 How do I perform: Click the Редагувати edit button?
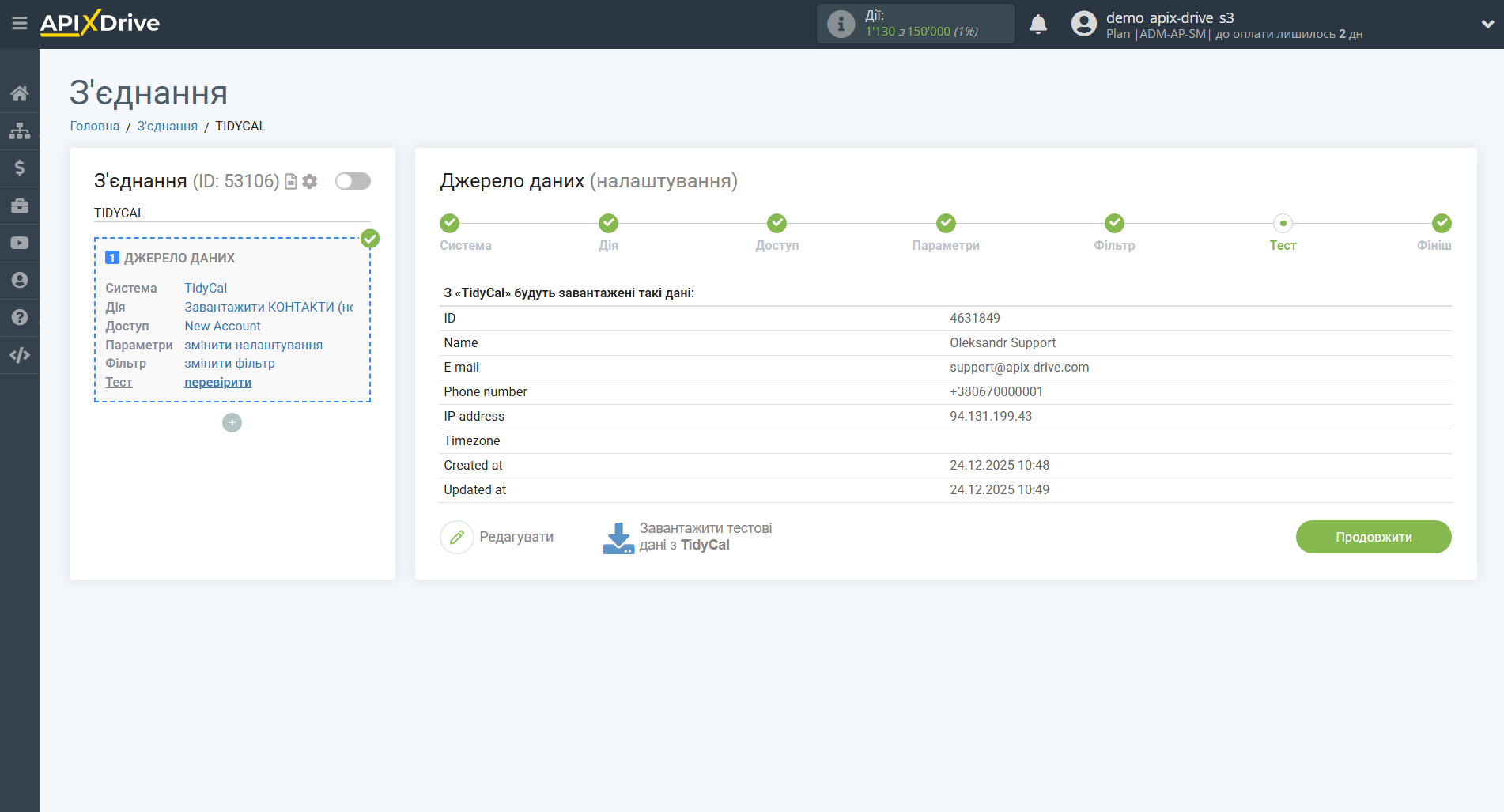pyautogui.click(x=497, y=538)
